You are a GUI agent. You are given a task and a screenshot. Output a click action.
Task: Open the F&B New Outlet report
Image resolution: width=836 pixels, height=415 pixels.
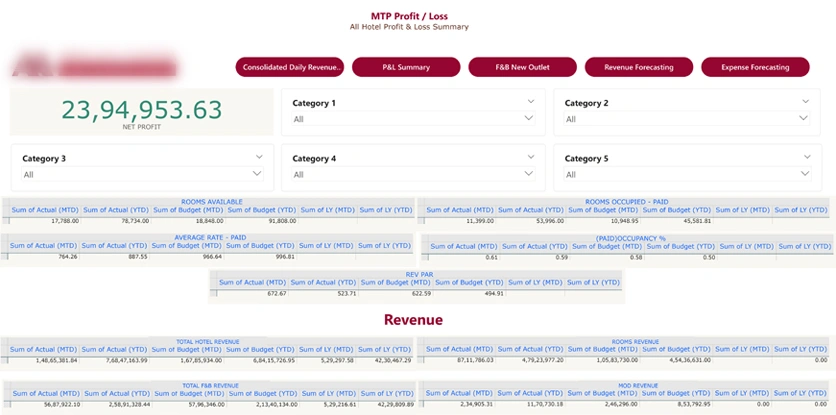point(522,67)
